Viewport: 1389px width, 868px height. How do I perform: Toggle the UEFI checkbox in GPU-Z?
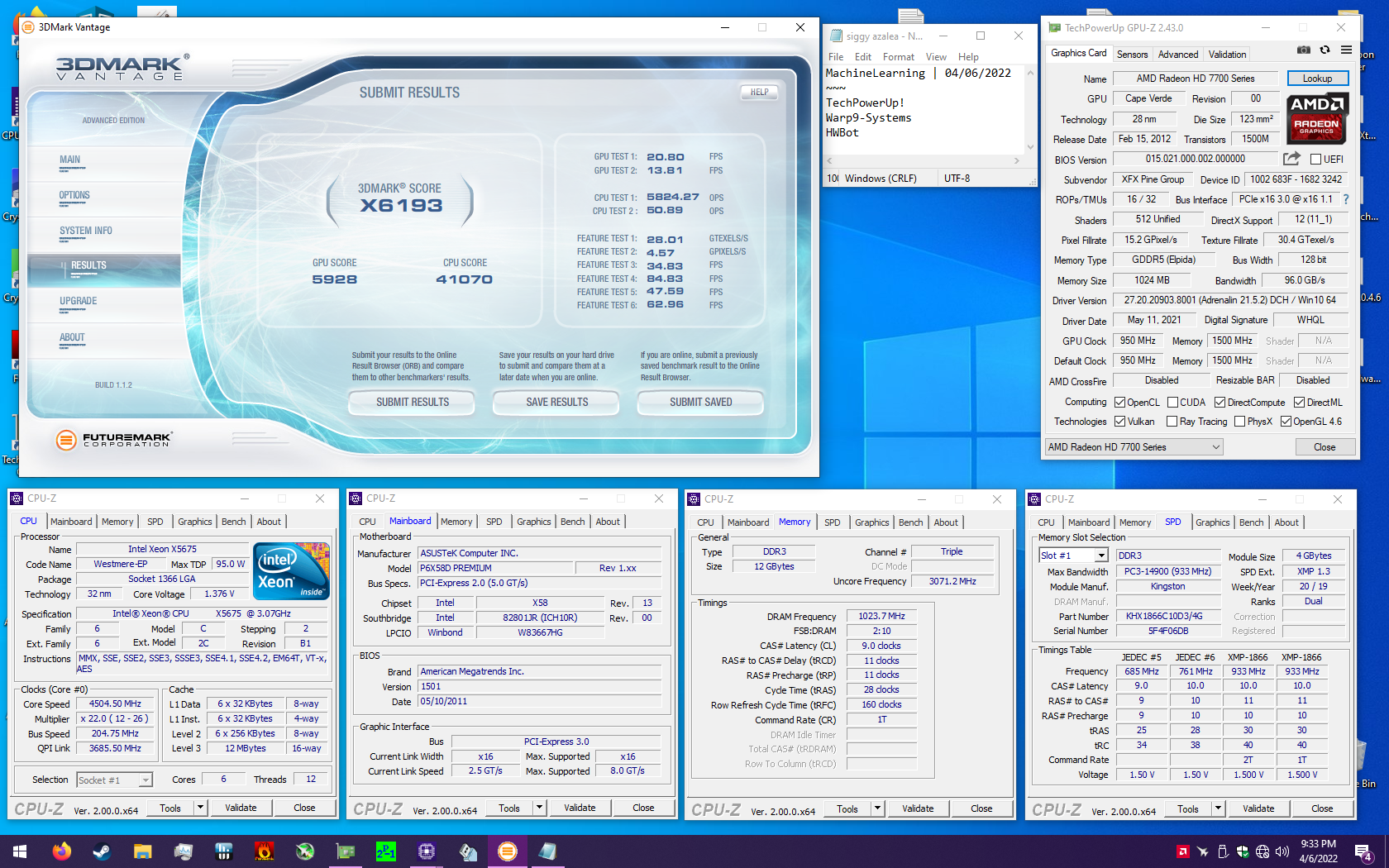coord(1315,160)
